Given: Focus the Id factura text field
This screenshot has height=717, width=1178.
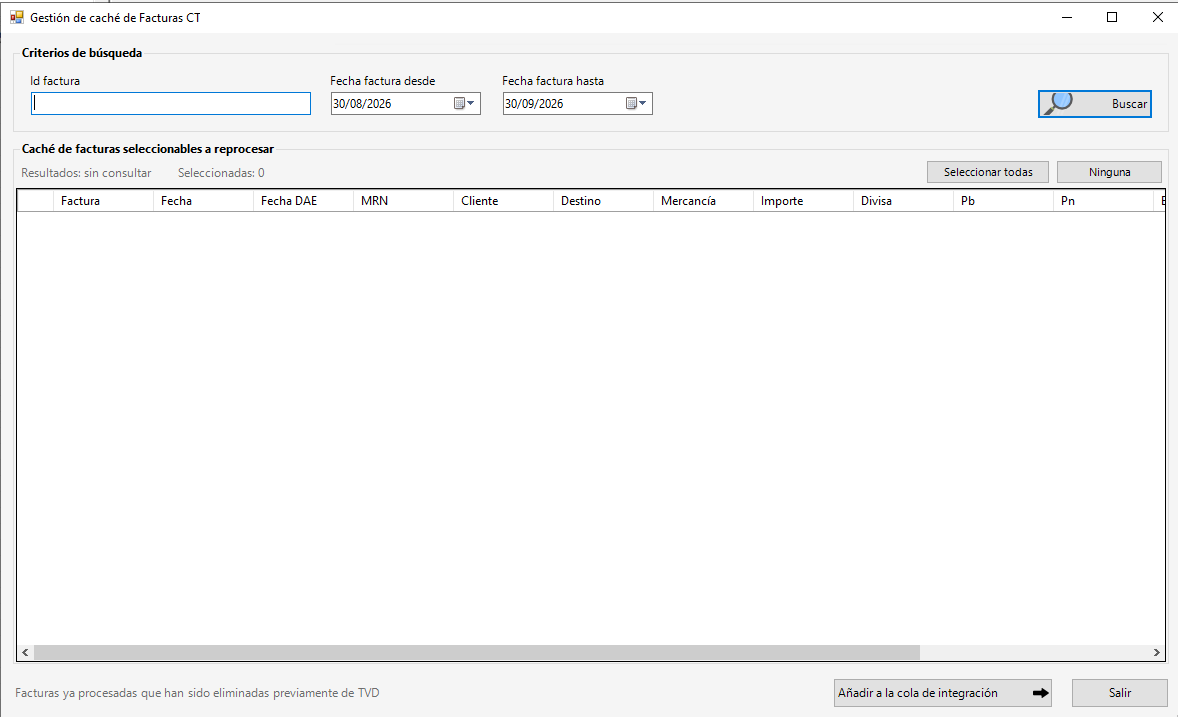Looking at the screenshot, I should [171, 104].
